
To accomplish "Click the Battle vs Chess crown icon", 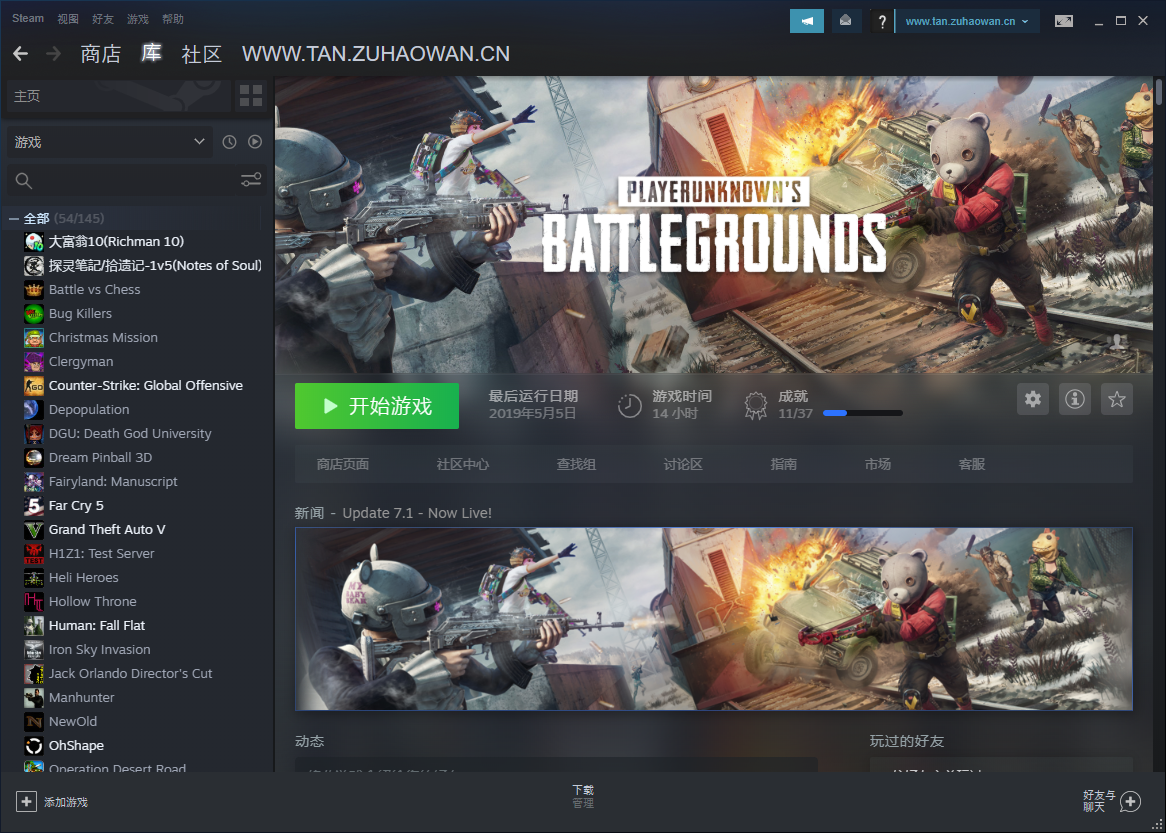I will 33,289.
